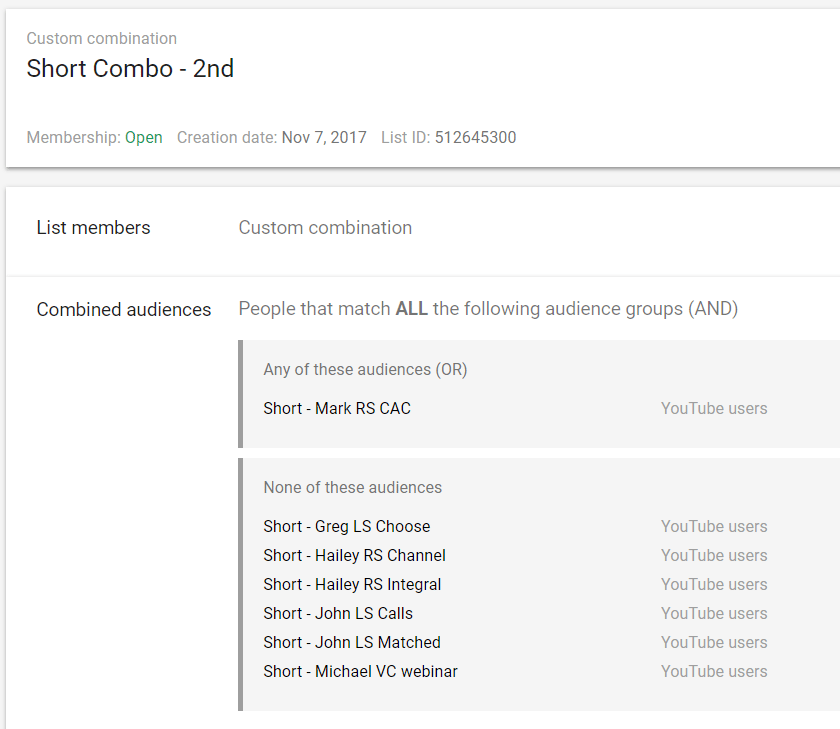Click the Any of these audiences (OR) heading
Viewport: 840px width, 729px height.
(x=365, y=370)
